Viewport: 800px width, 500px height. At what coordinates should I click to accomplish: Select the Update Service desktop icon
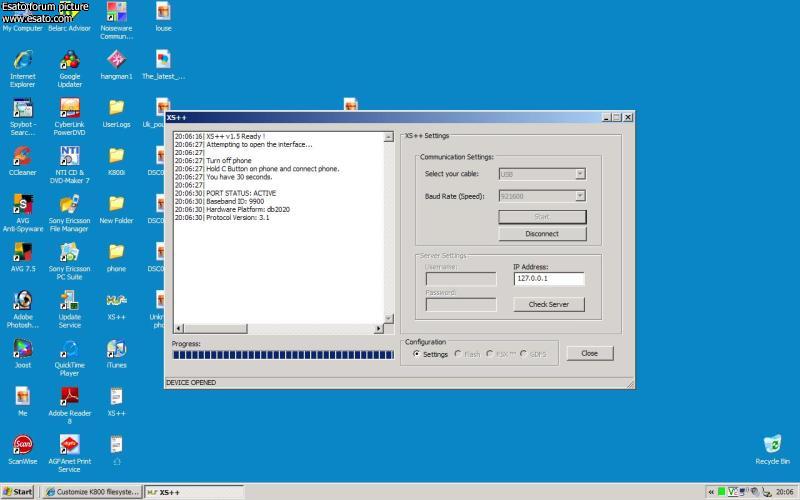69,309
